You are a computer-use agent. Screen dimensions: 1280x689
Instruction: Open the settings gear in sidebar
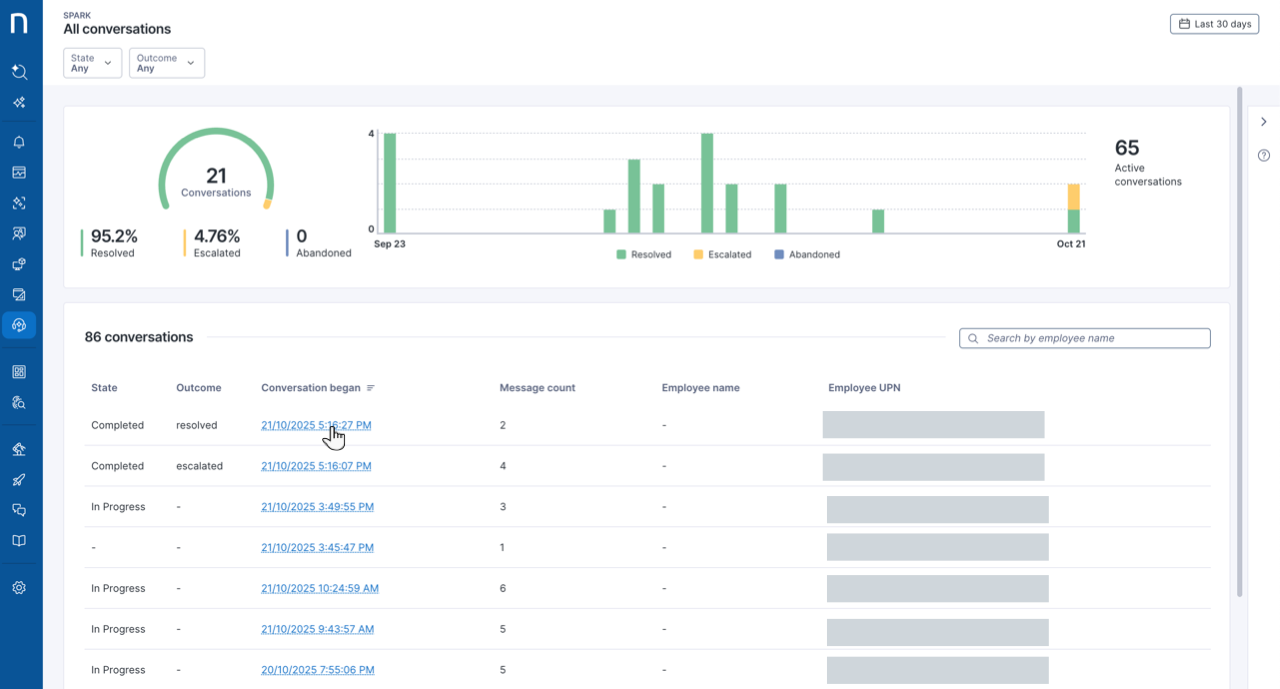[x=19, y=588]
